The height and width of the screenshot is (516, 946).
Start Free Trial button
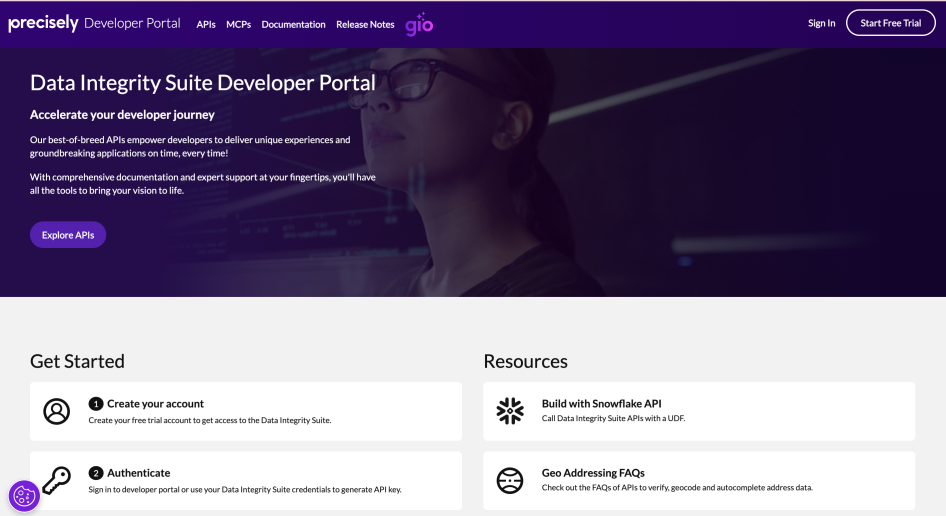coord(890,23)
